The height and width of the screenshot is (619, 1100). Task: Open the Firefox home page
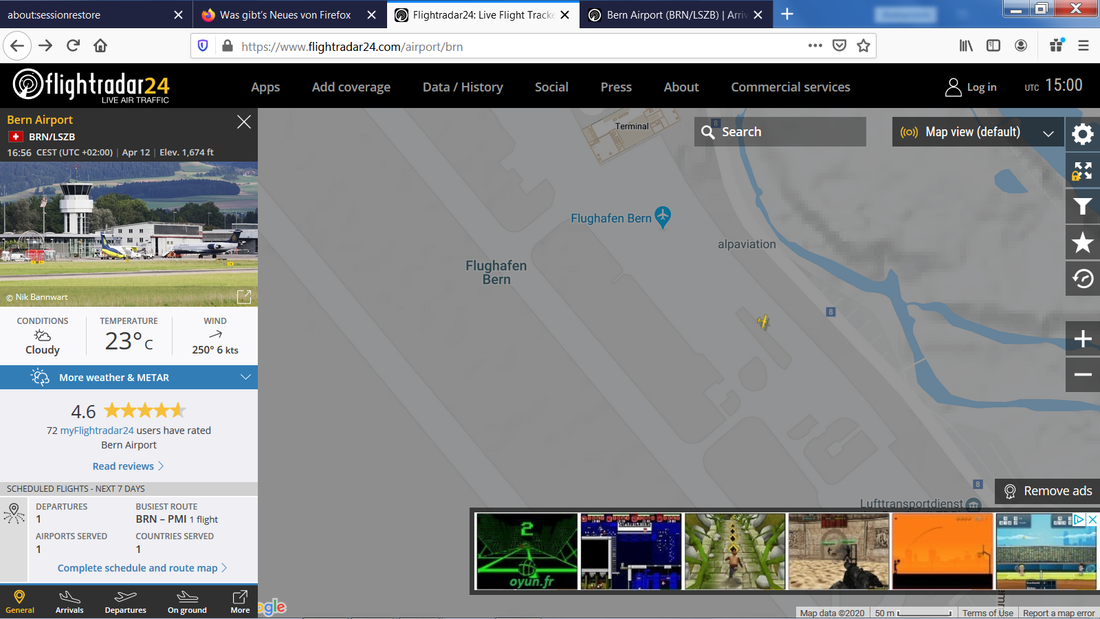(100, 46)
